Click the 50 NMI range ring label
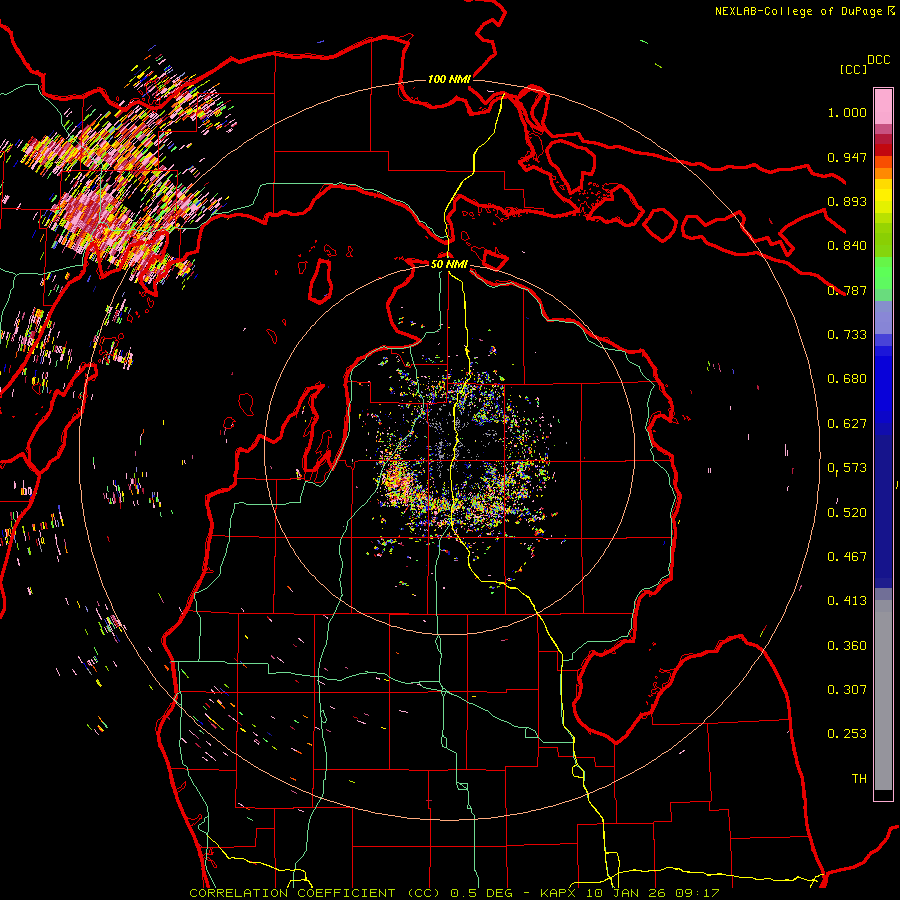Screen dimensions: 900x900 (449, 264)
